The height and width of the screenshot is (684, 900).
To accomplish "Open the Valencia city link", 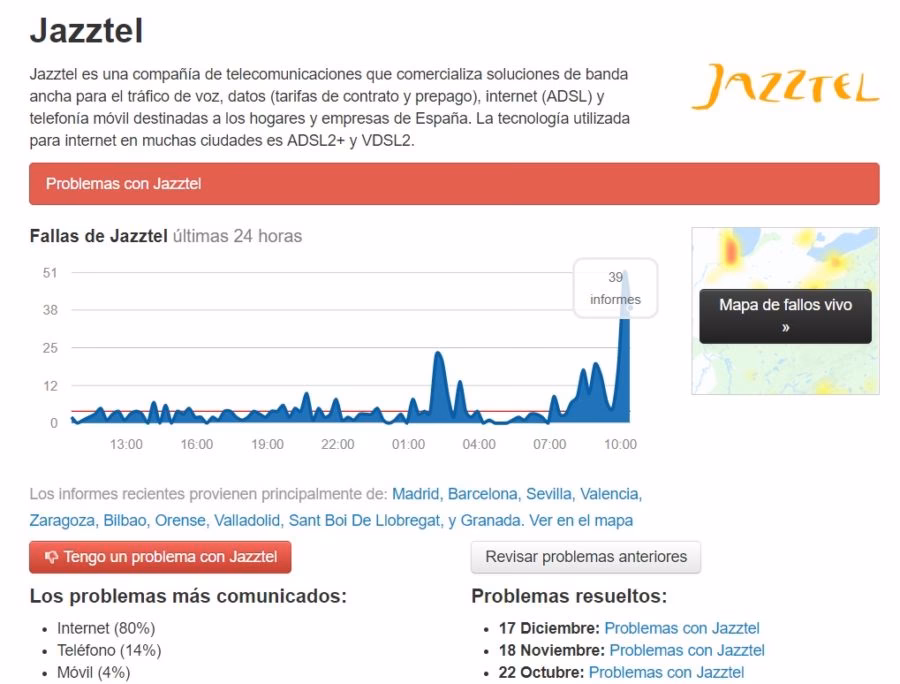I will [609, 494].
